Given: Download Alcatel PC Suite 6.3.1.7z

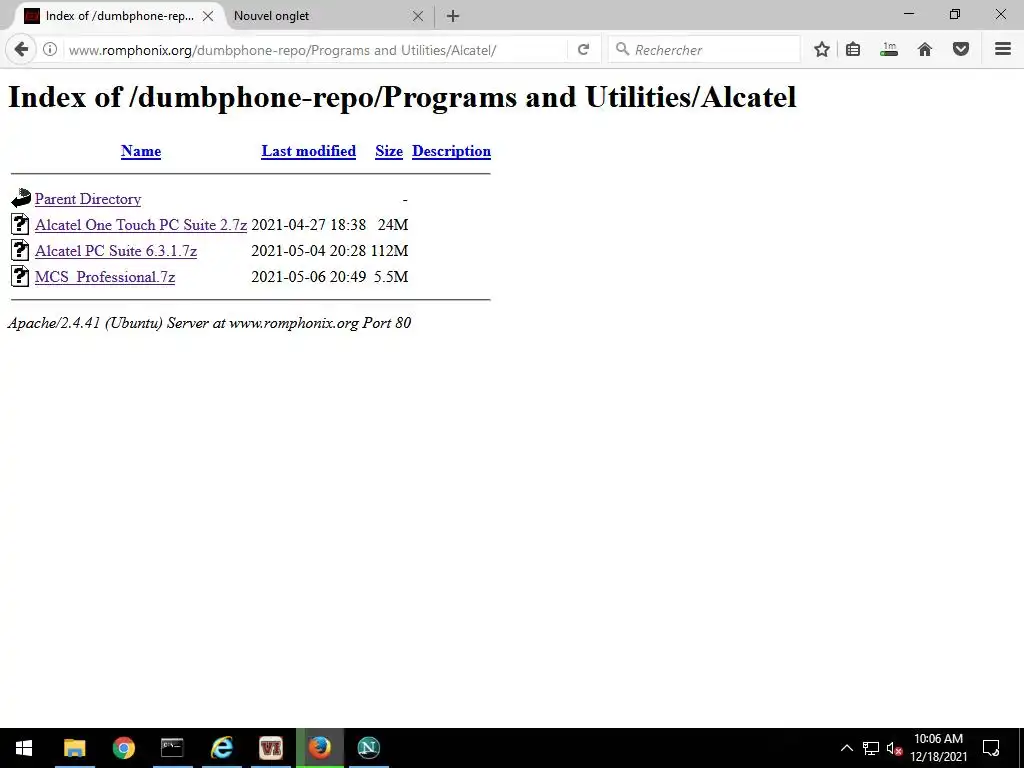Looking at the screenshot, I should click(x=116, y=251).
